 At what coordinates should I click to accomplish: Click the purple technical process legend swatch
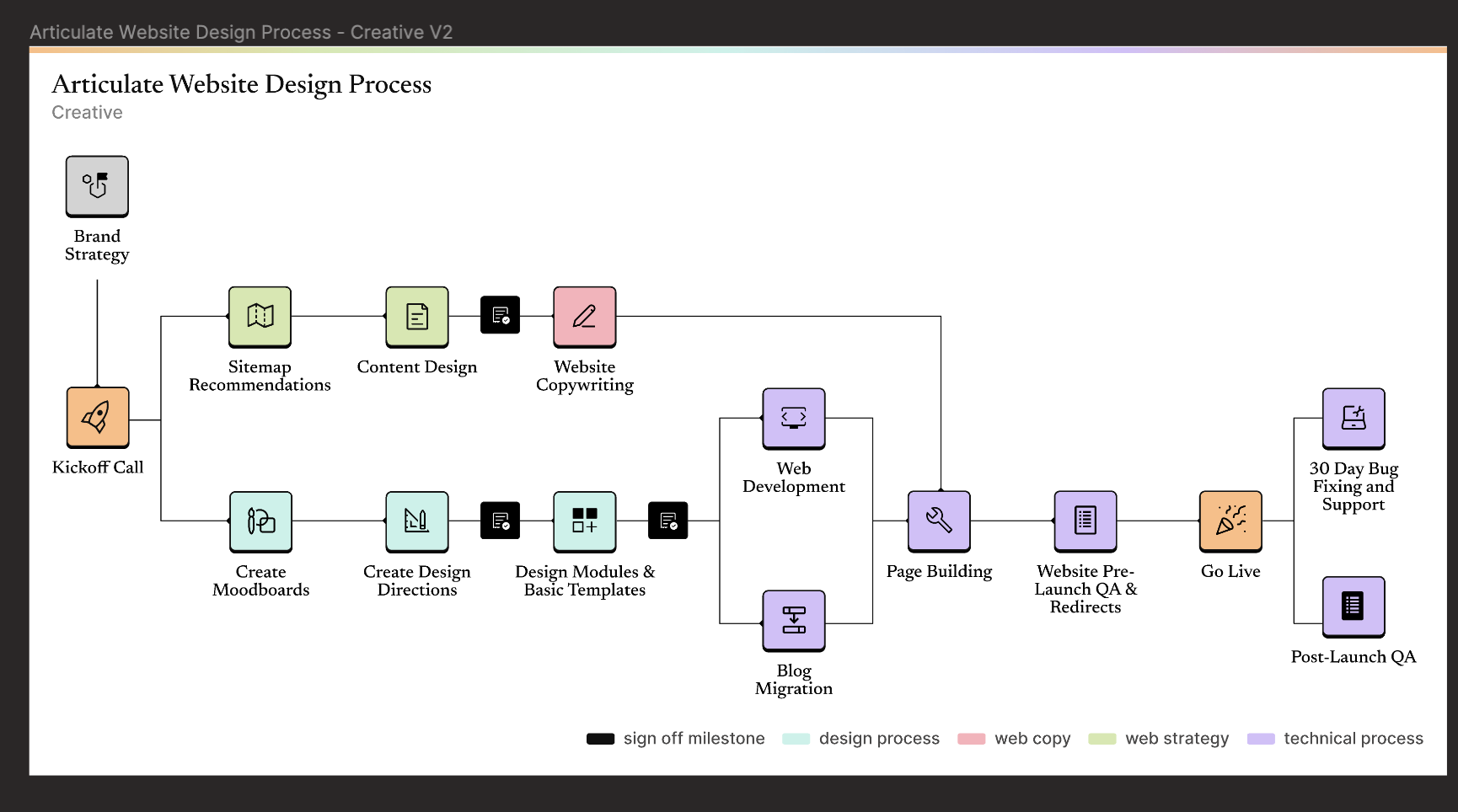coord(1261,739)
